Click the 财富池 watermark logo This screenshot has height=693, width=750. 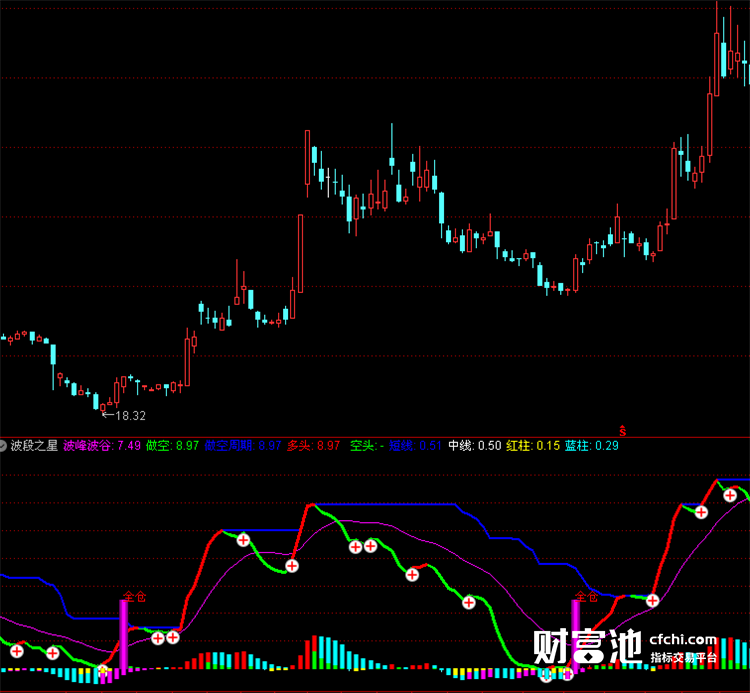[587, 646]
